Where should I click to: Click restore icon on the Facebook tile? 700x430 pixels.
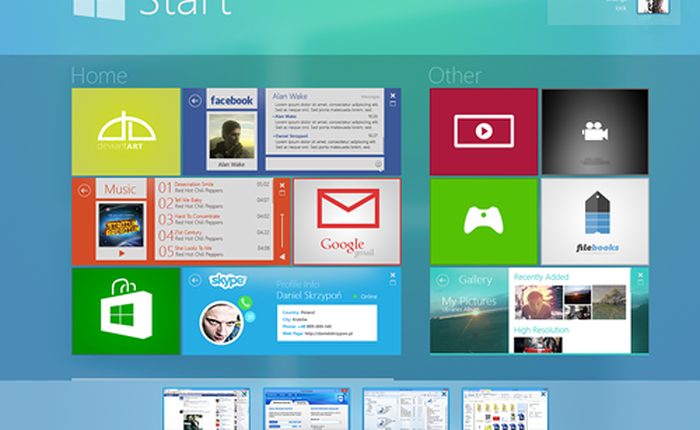tap(393, 104)
